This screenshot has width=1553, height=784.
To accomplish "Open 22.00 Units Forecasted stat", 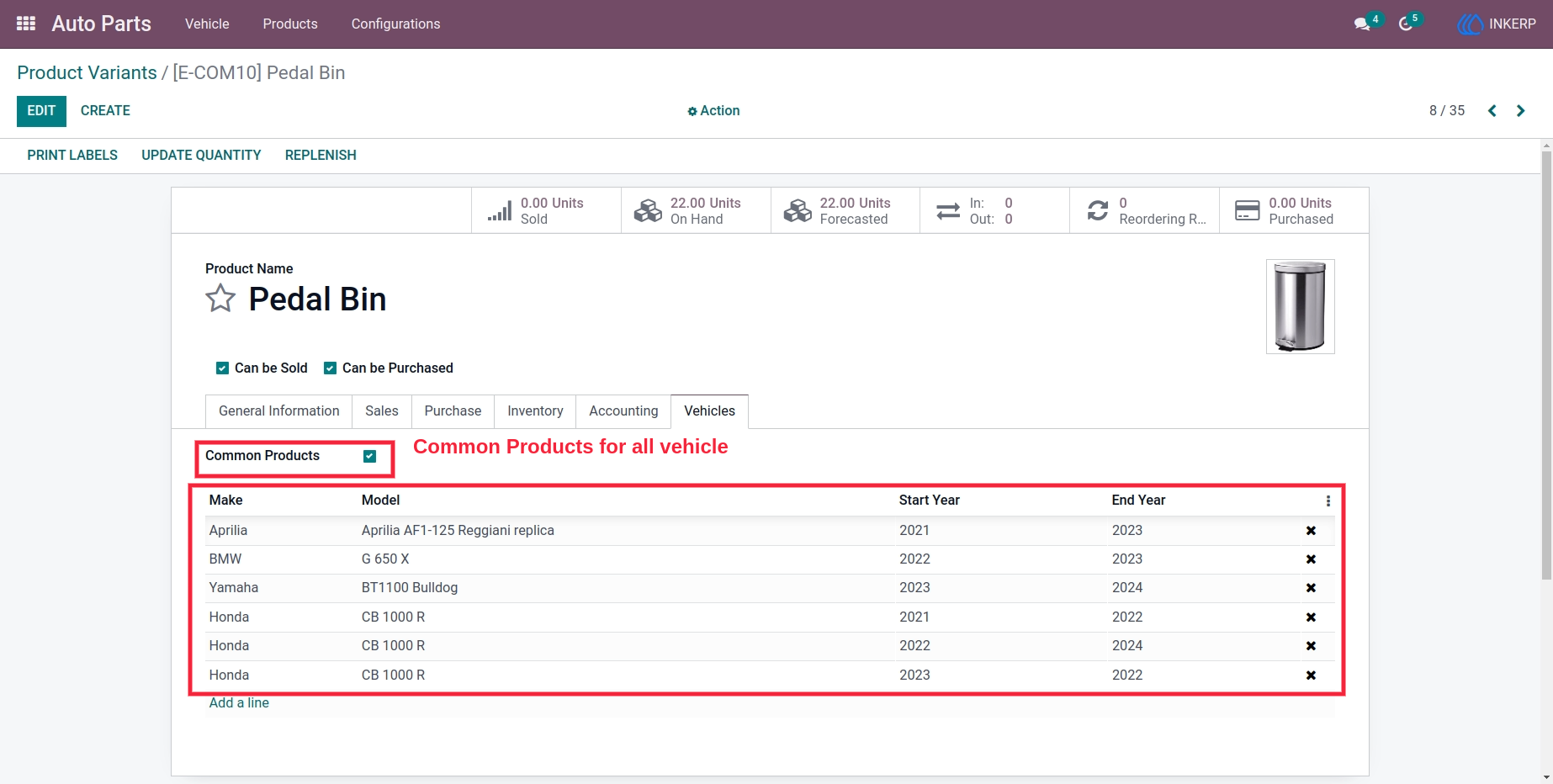I will 845,210.
